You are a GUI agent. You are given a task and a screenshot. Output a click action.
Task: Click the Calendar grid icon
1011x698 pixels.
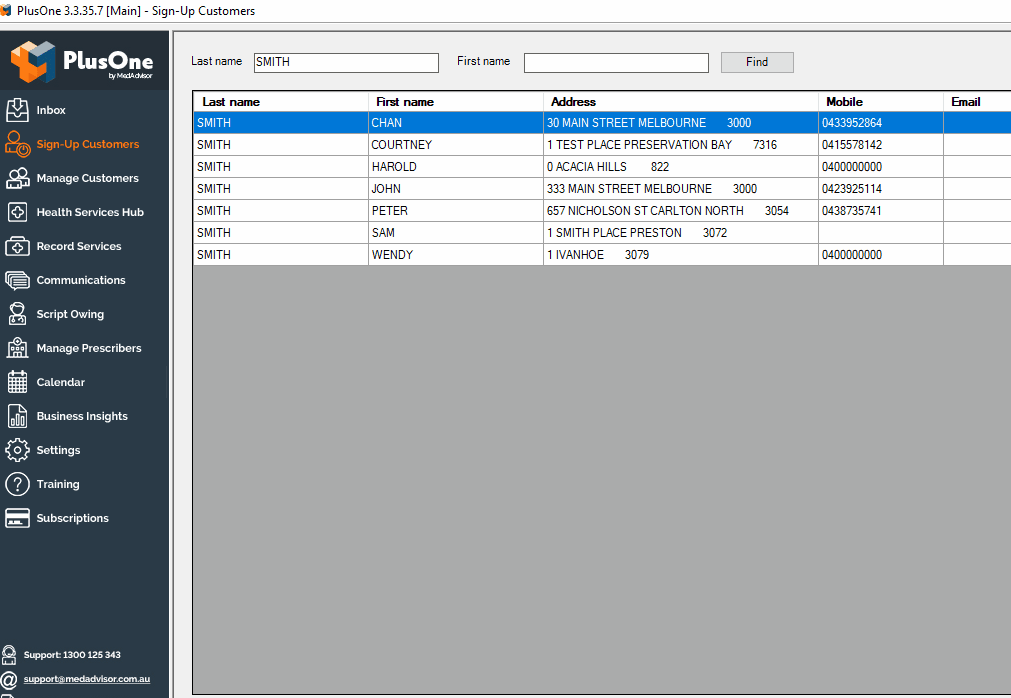click(17, 382)
